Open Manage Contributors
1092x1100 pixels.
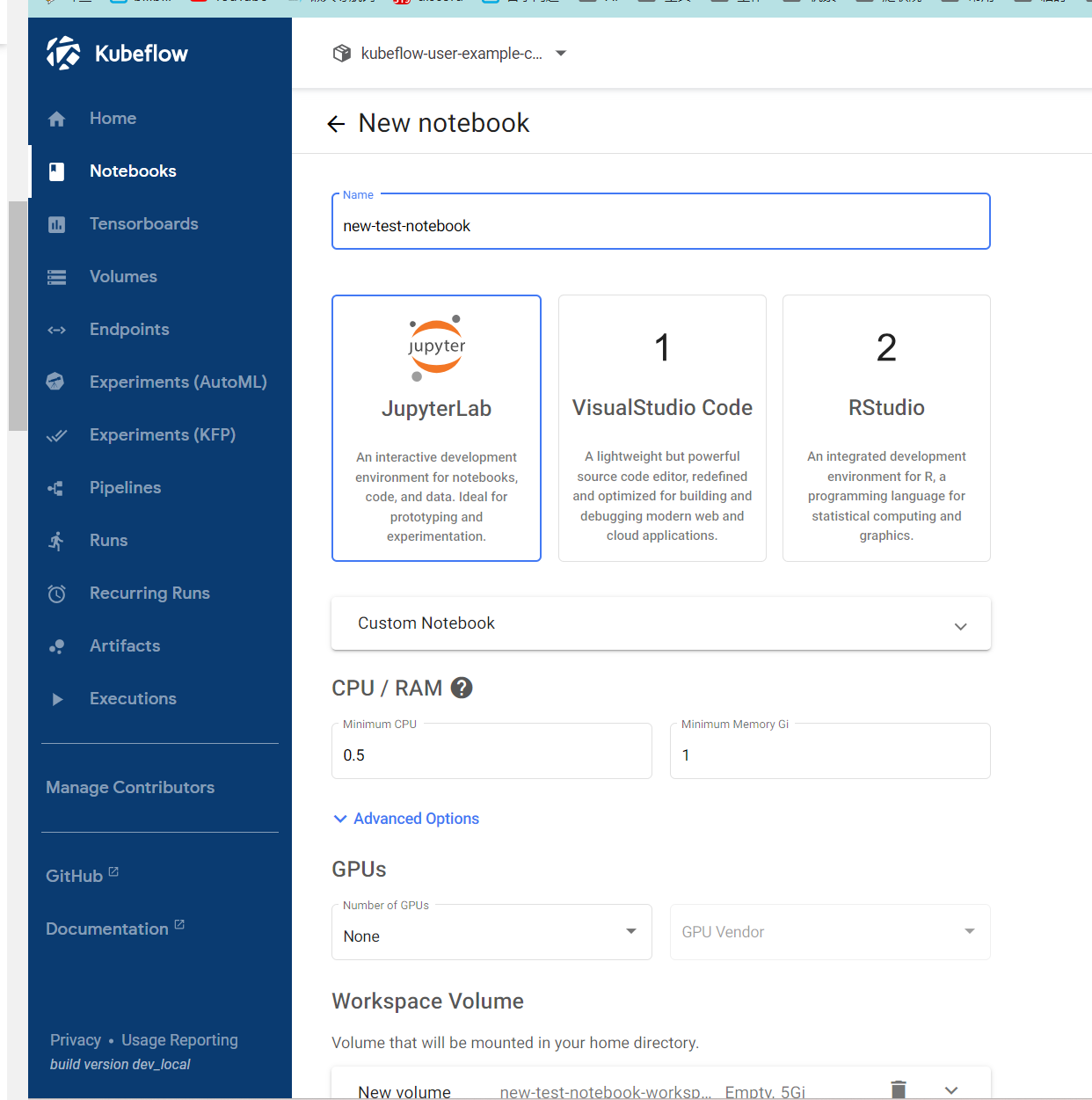pyautogui.click(x=130, y=788)
